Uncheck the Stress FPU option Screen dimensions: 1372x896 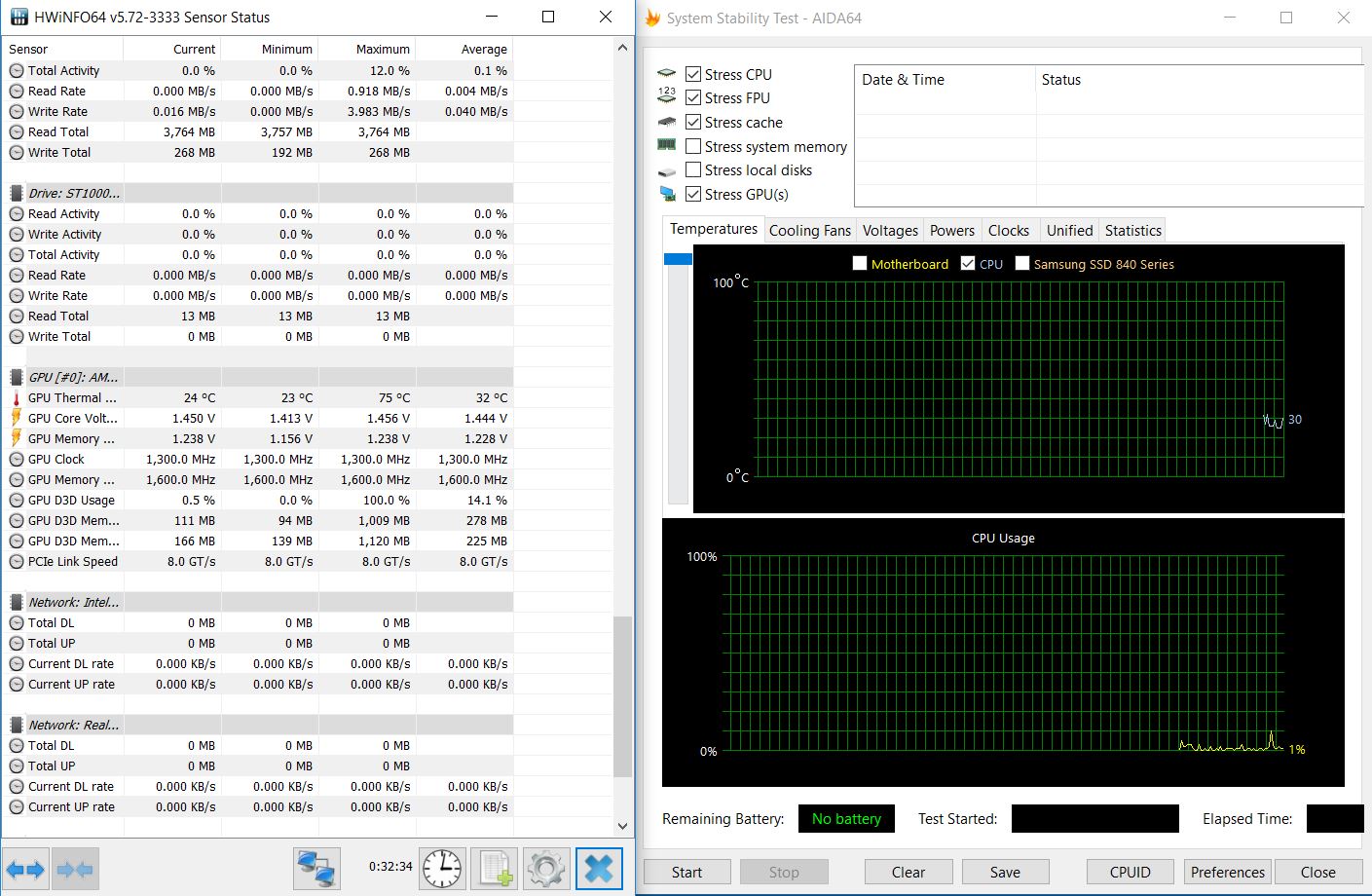[693, 97]
